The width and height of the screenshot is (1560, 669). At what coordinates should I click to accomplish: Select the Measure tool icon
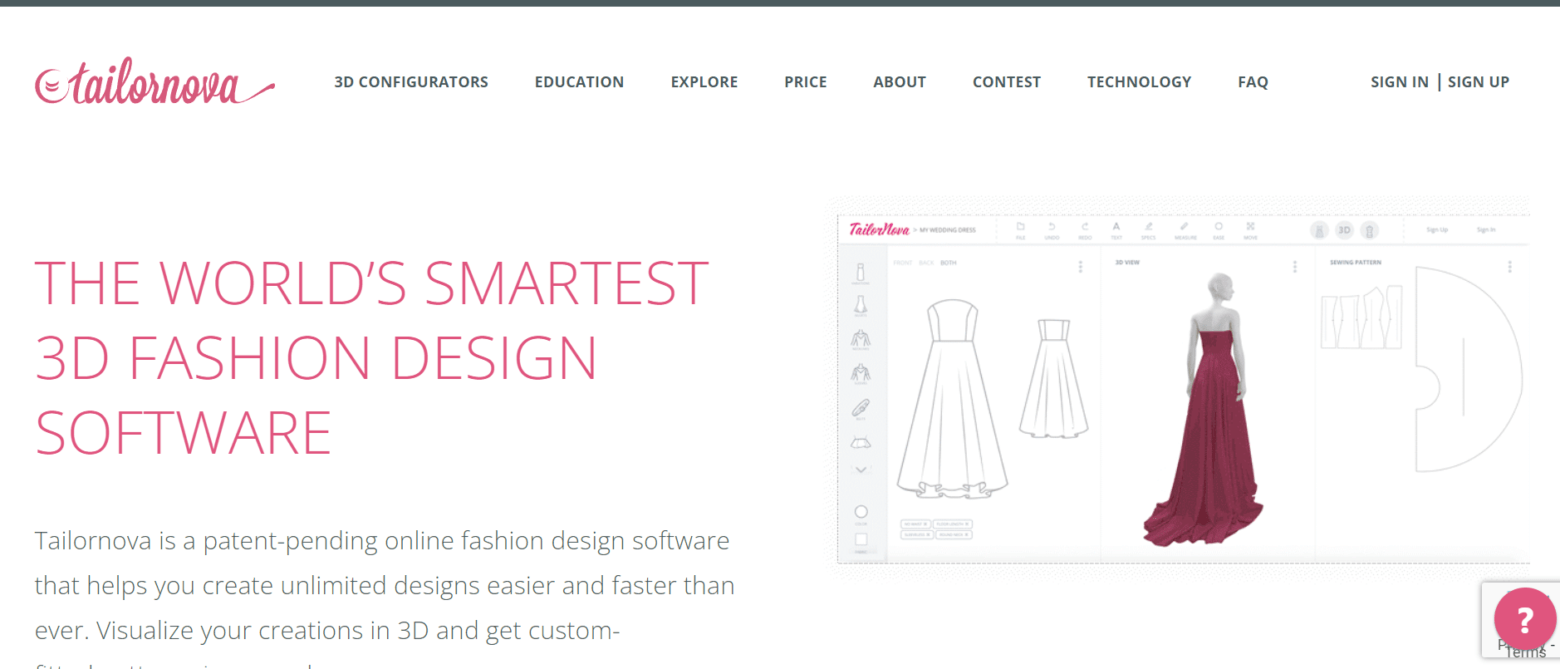coord(1184,227)
